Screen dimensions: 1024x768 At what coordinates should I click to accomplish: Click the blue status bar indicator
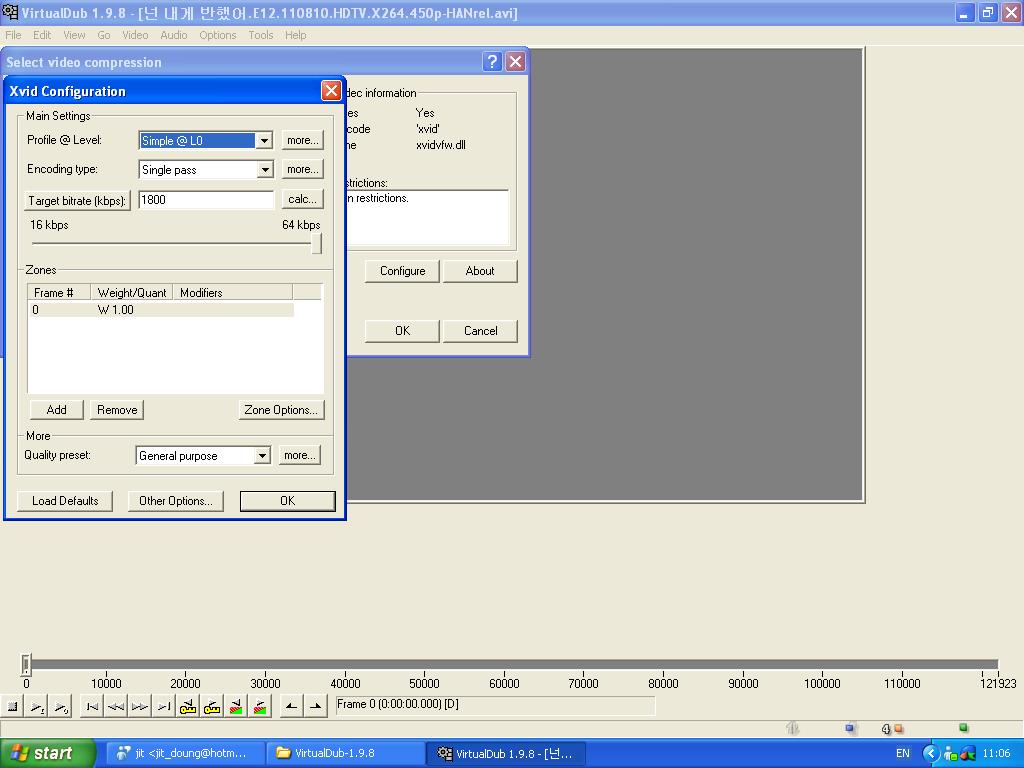tap(849, 728)
